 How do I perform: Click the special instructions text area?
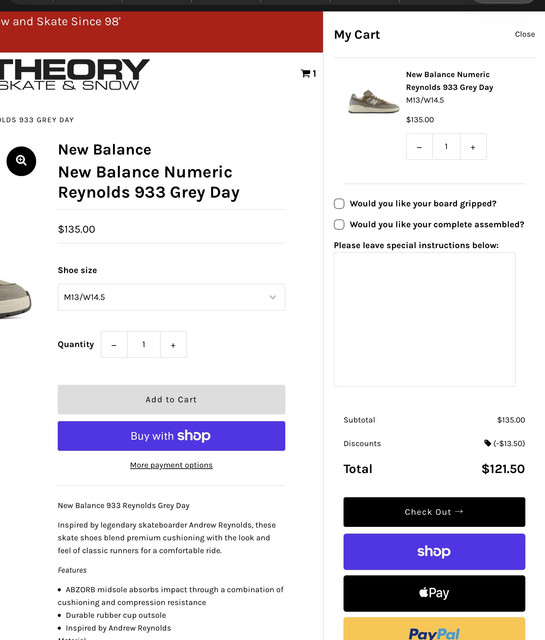pyautogui.click(x=425, y=320)
